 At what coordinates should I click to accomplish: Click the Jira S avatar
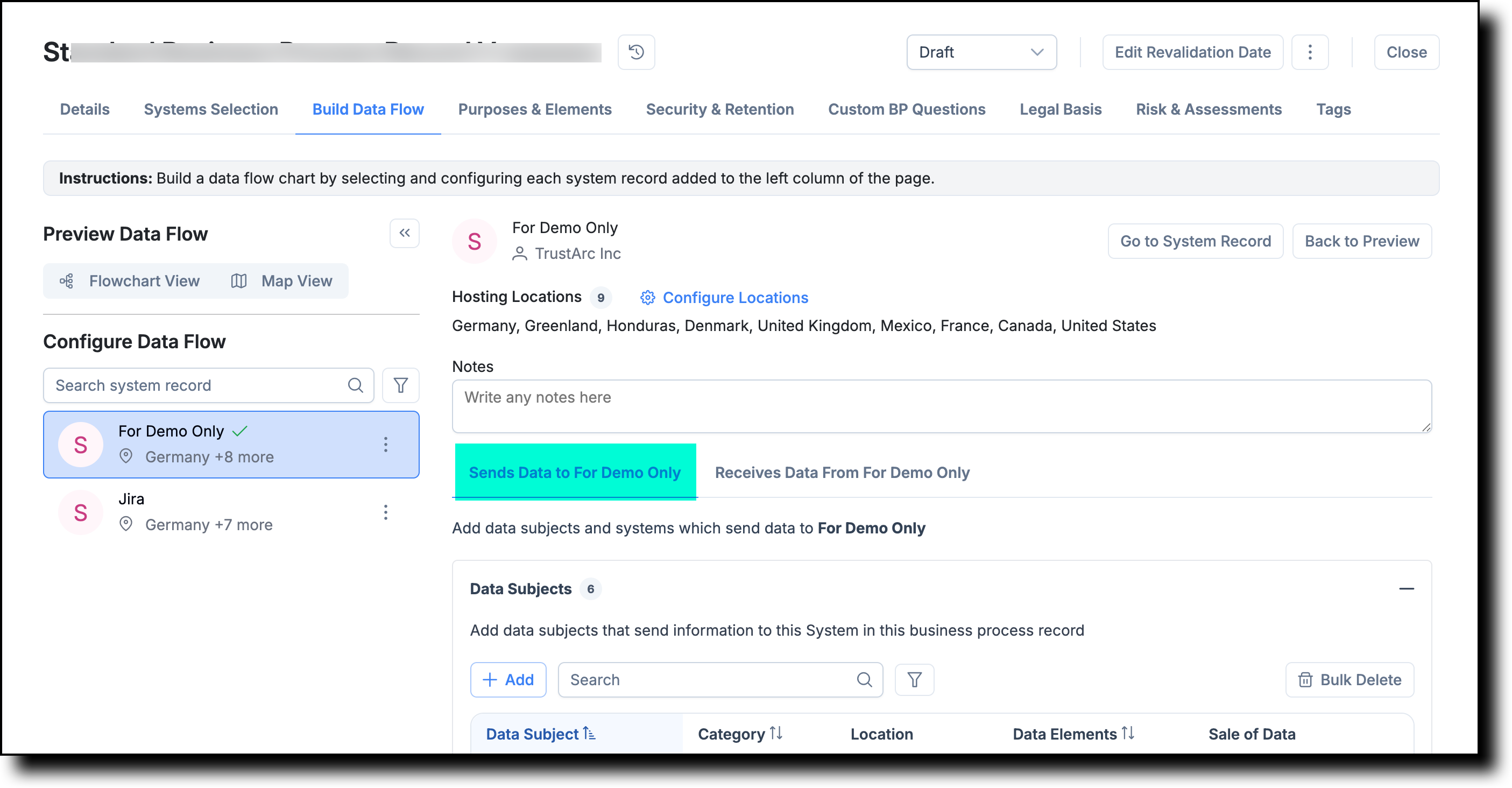pos(80,512)
